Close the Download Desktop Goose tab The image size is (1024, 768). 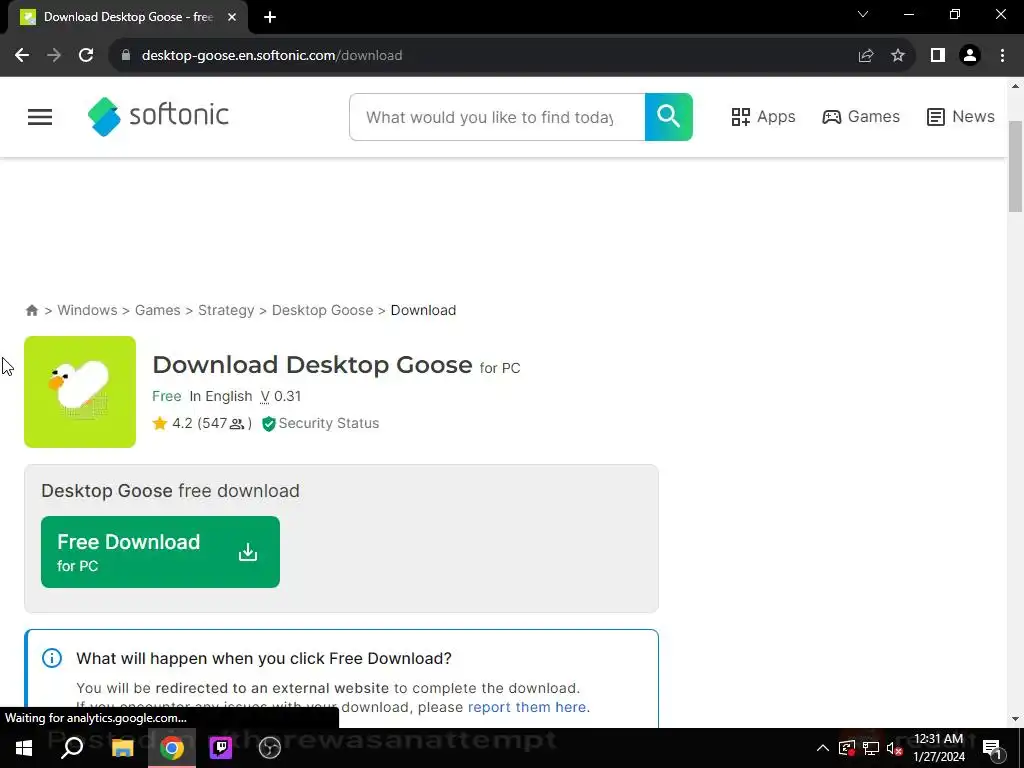232,17
